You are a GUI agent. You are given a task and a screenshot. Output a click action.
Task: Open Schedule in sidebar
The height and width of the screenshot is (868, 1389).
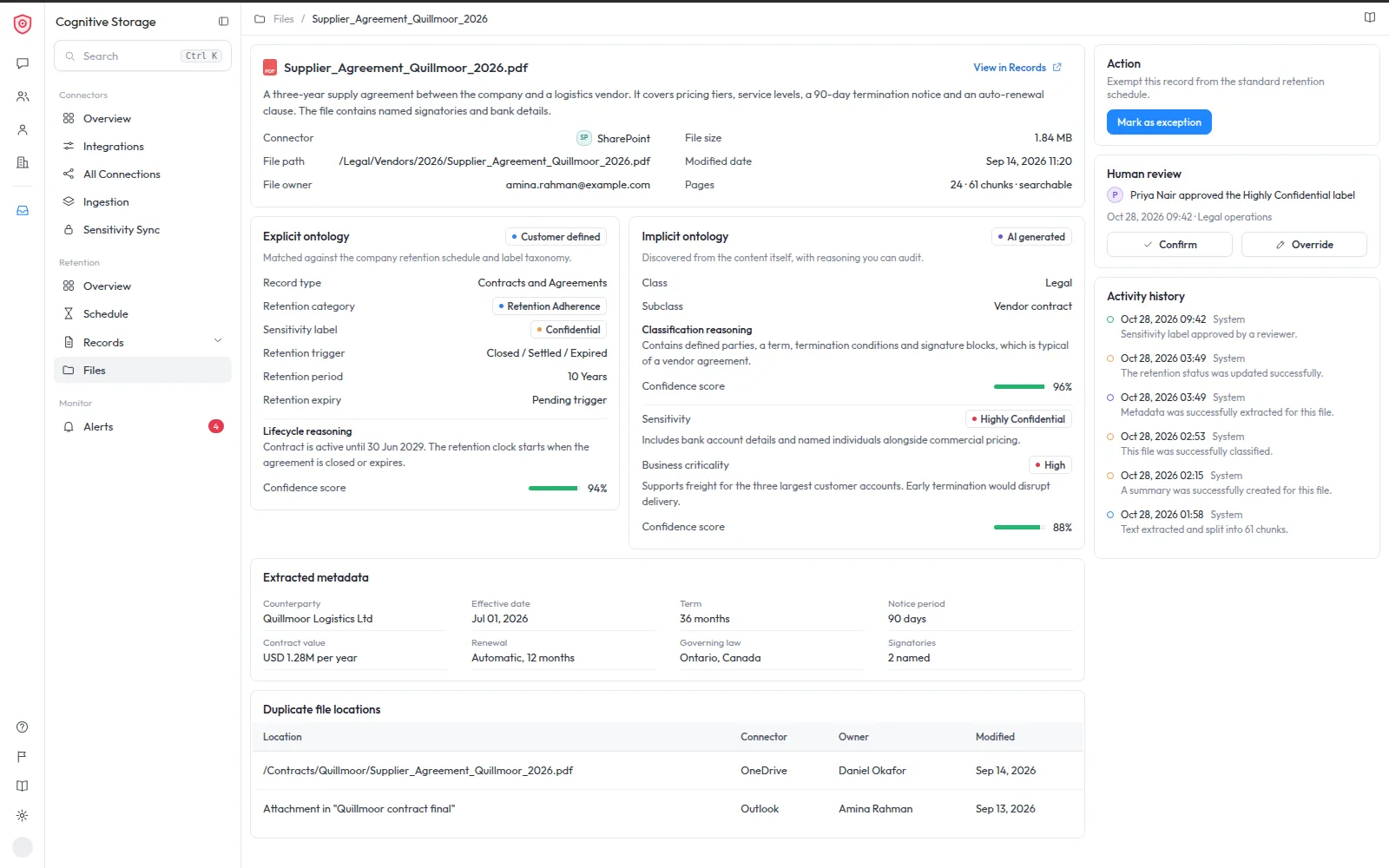coord(142,314)
